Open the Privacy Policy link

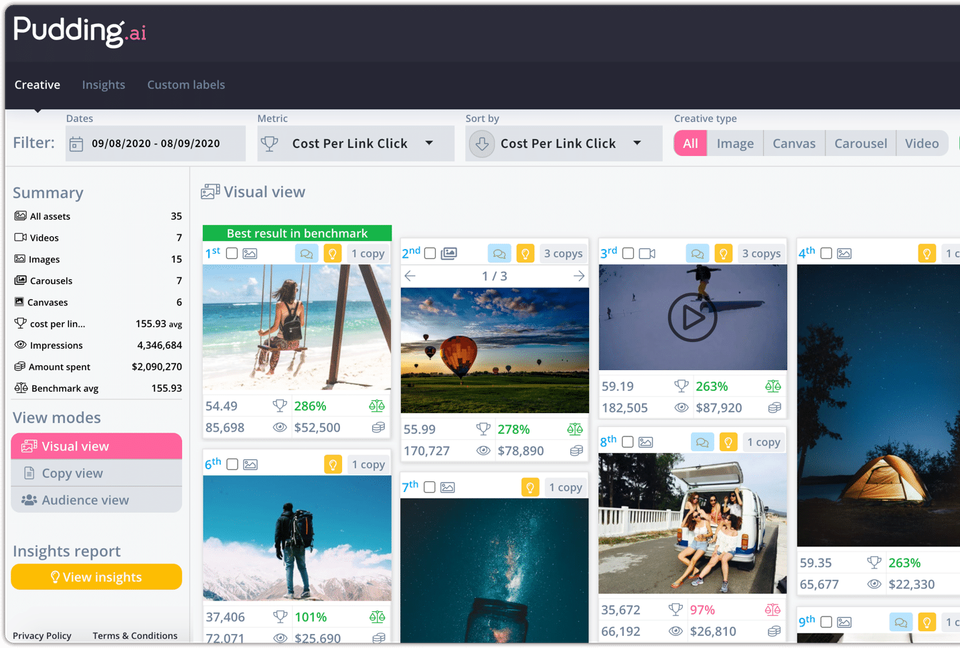pos(42,635)
